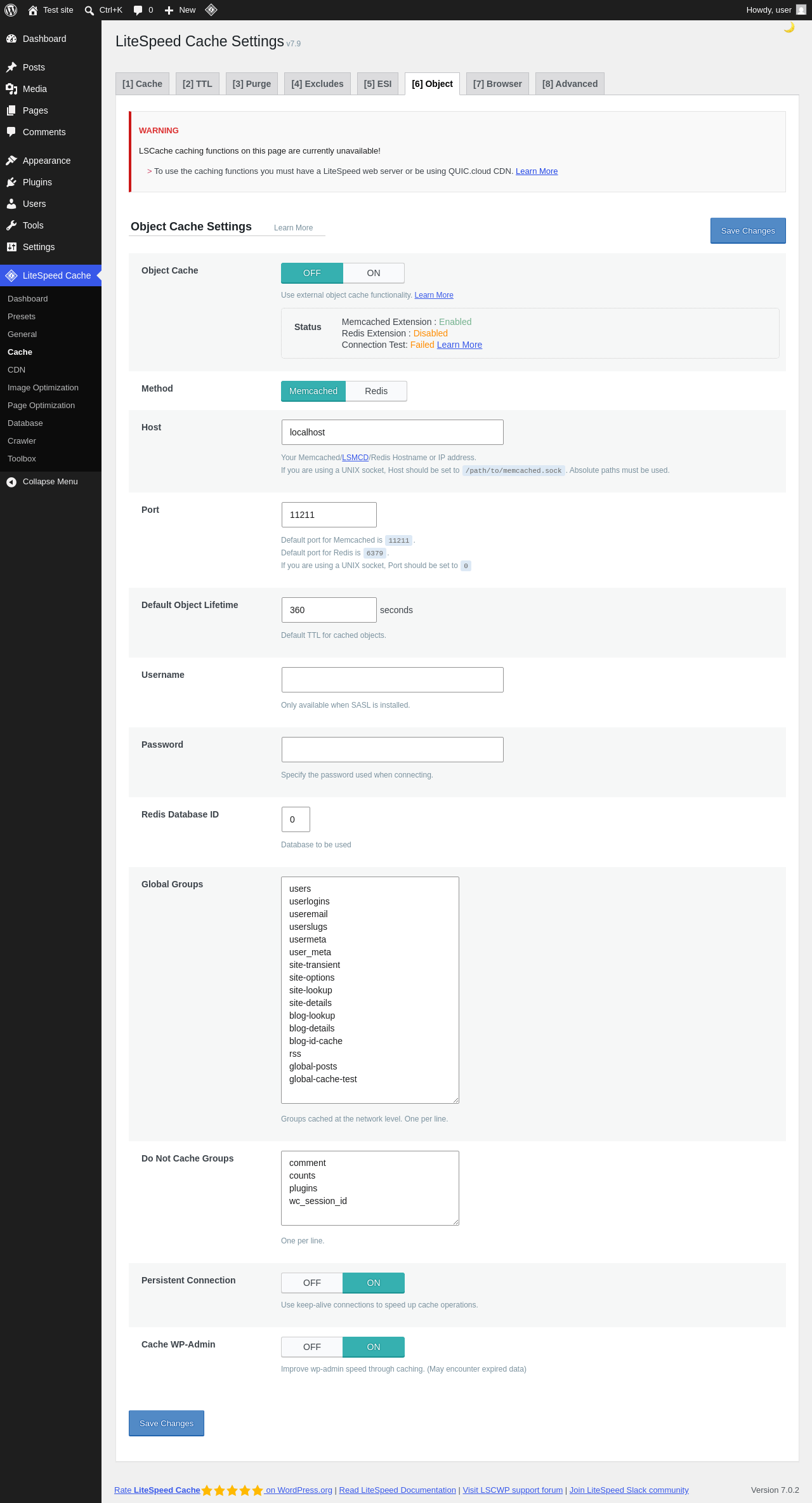
Task: Click the Posts pin icon in the sidebar
Action: (x=11, y=67)
